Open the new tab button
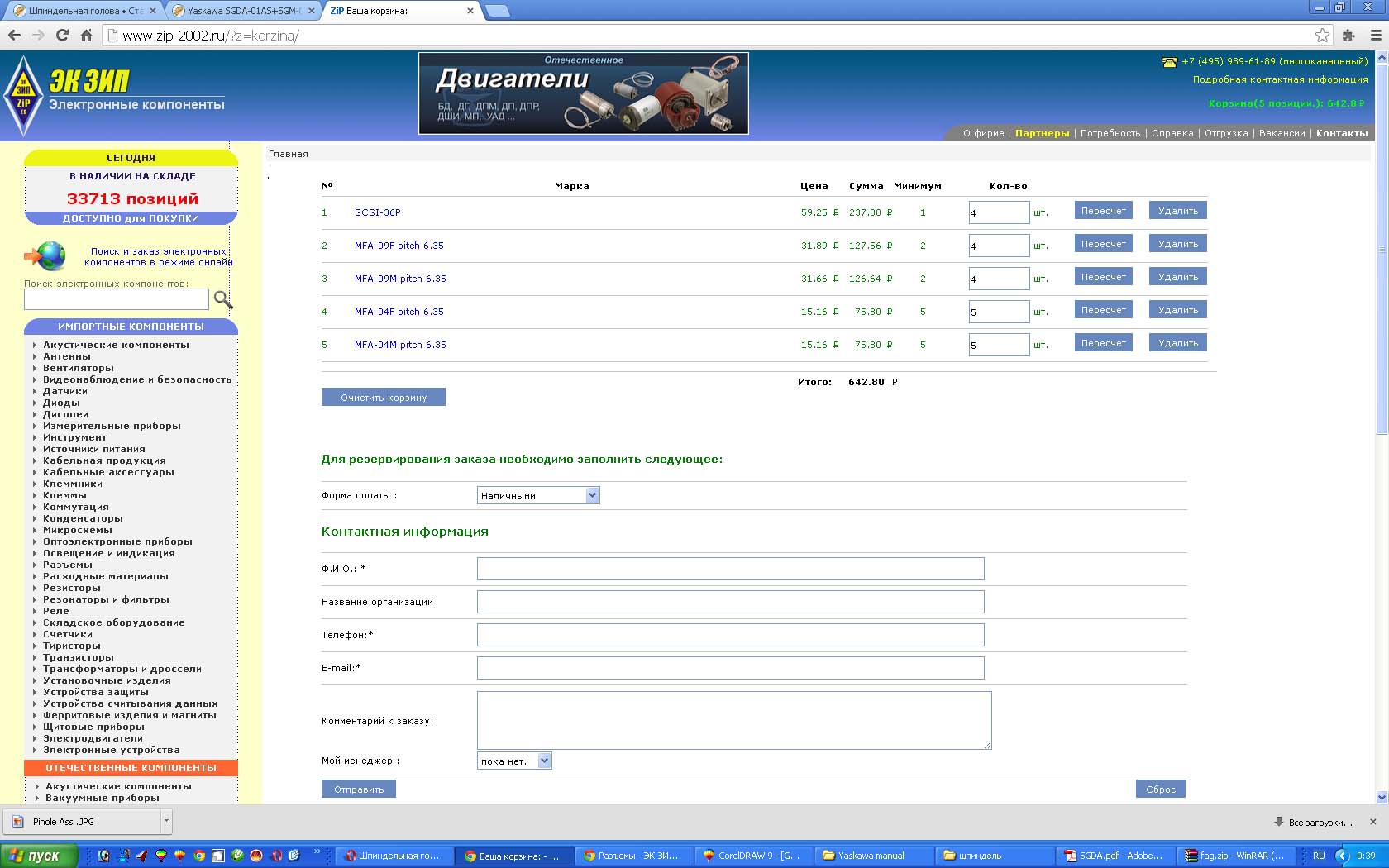This screenshot has height=868, width=1389. coord(497,11)
